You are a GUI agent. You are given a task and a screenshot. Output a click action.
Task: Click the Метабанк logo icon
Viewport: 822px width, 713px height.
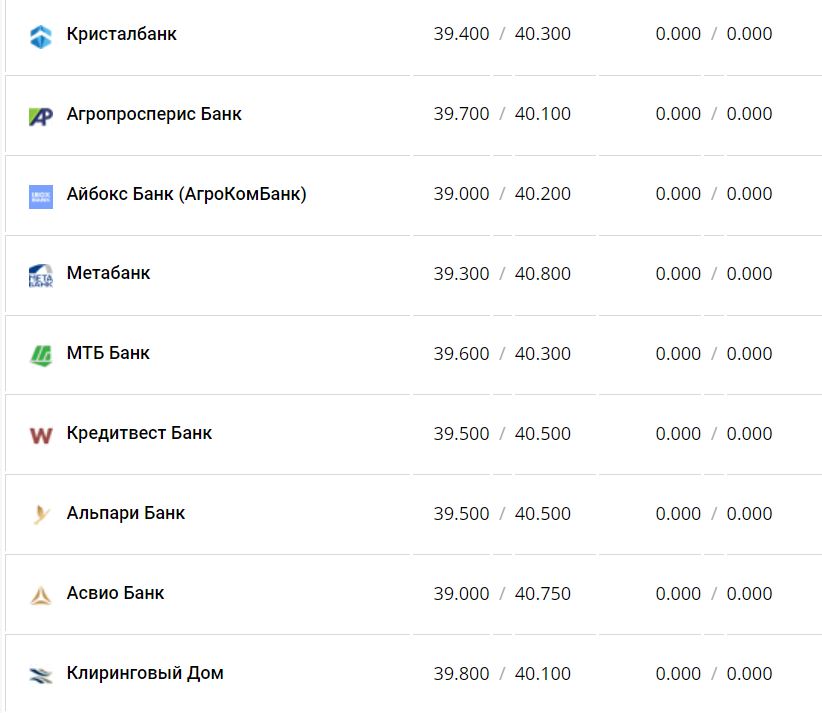click(x=40, y=273)
